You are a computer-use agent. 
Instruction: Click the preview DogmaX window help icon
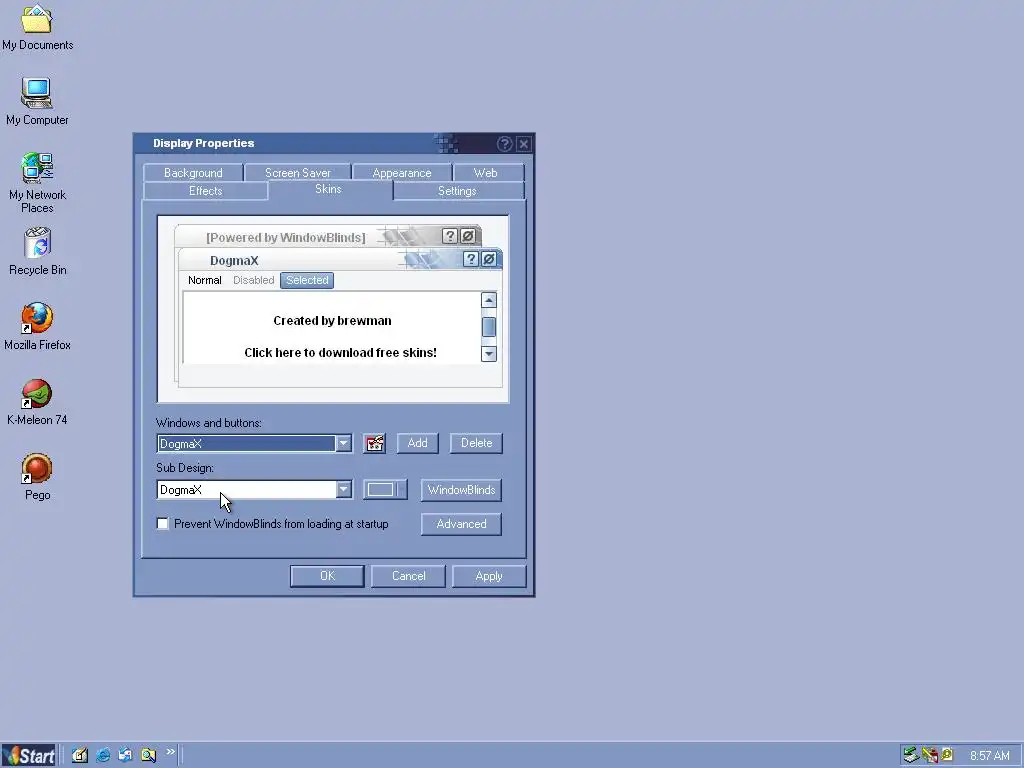click(470, 259)
